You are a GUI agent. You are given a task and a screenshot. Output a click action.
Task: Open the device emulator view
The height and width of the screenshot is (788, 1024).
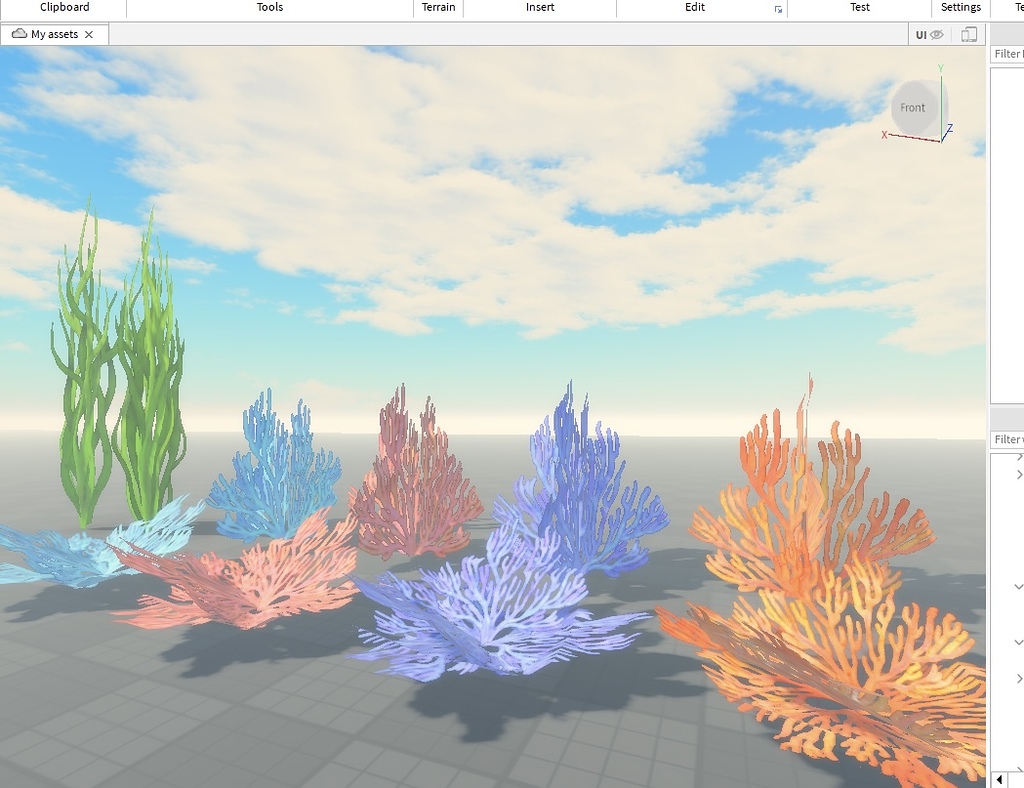[x=969, y=33]
